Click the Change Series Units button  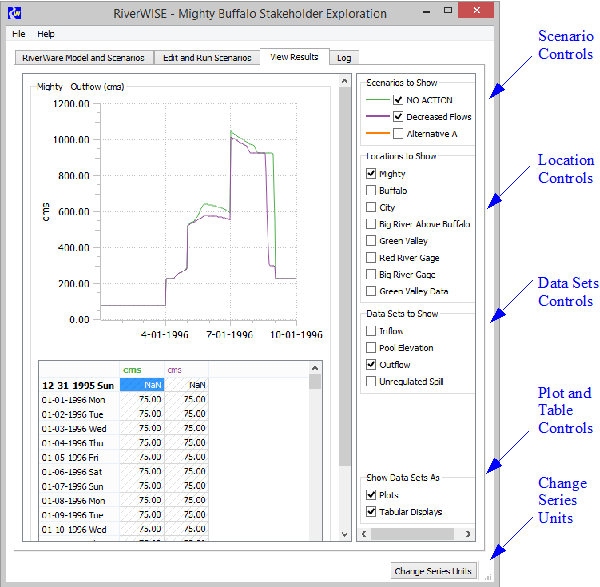tap(432, 571)
